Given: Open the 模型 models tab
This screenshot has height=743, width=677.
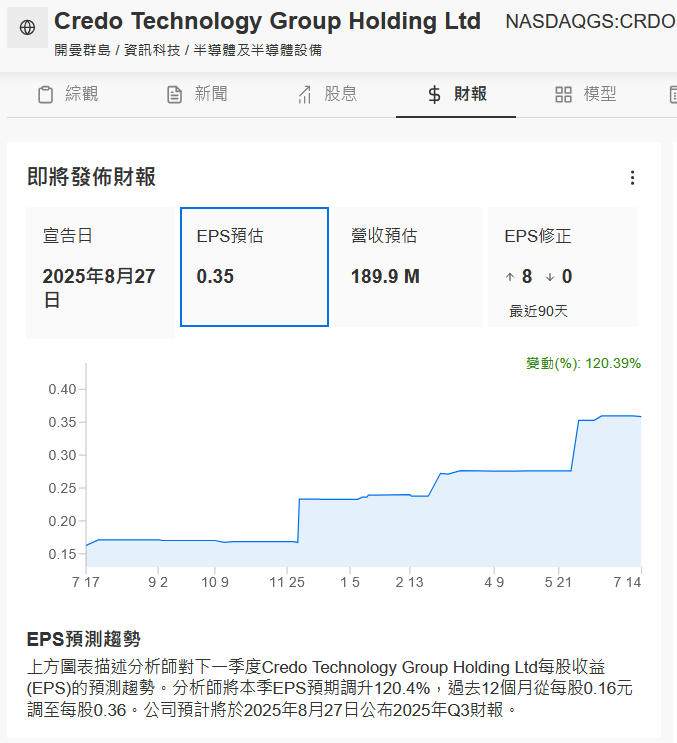Looking at the screenshot, I should click(x=586, y=94).
